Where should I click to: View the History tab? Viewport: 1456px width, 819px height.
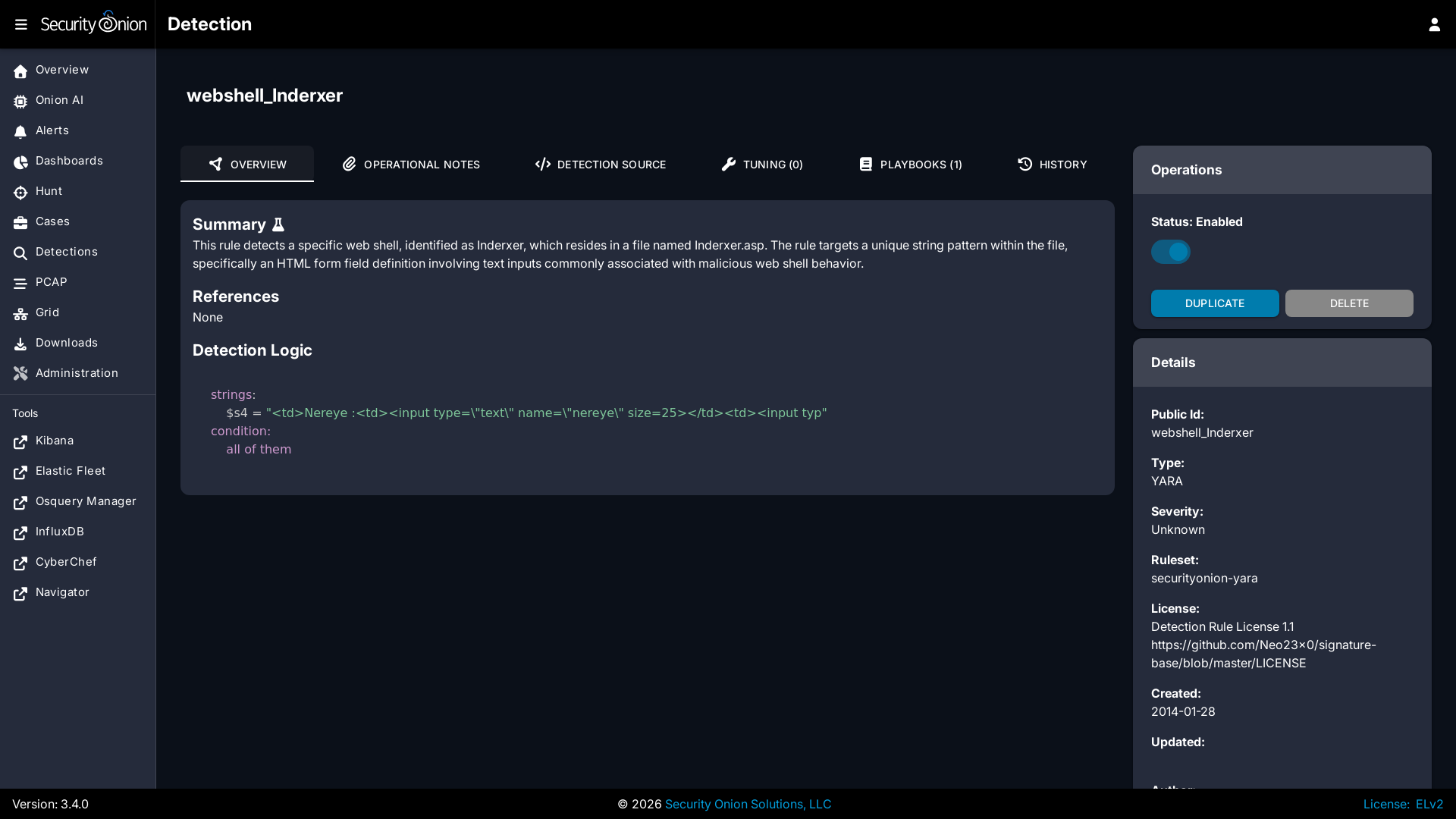[1053, 164]
